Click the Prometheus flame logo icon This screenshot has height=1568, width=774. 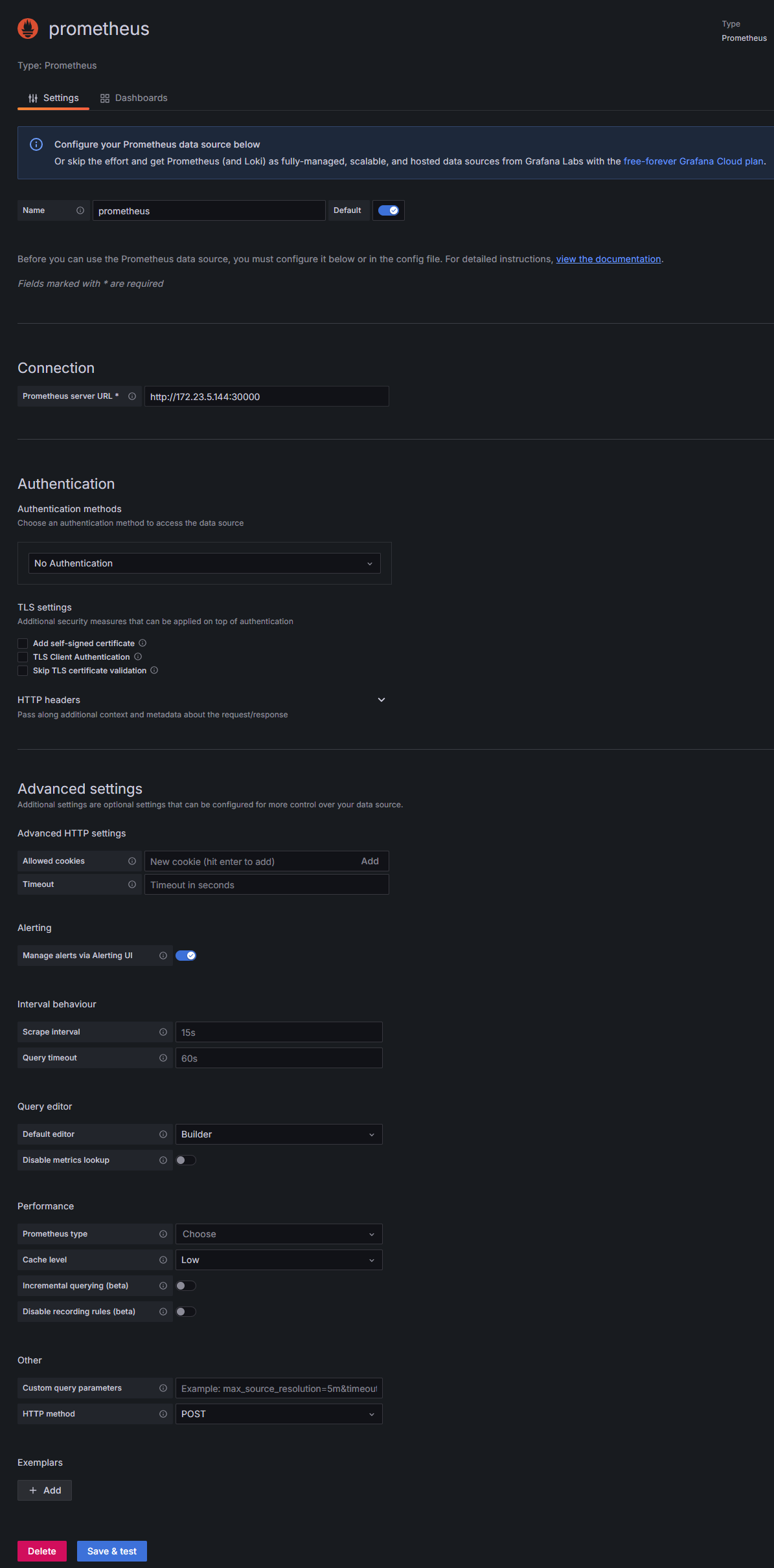tap(28, 28)
